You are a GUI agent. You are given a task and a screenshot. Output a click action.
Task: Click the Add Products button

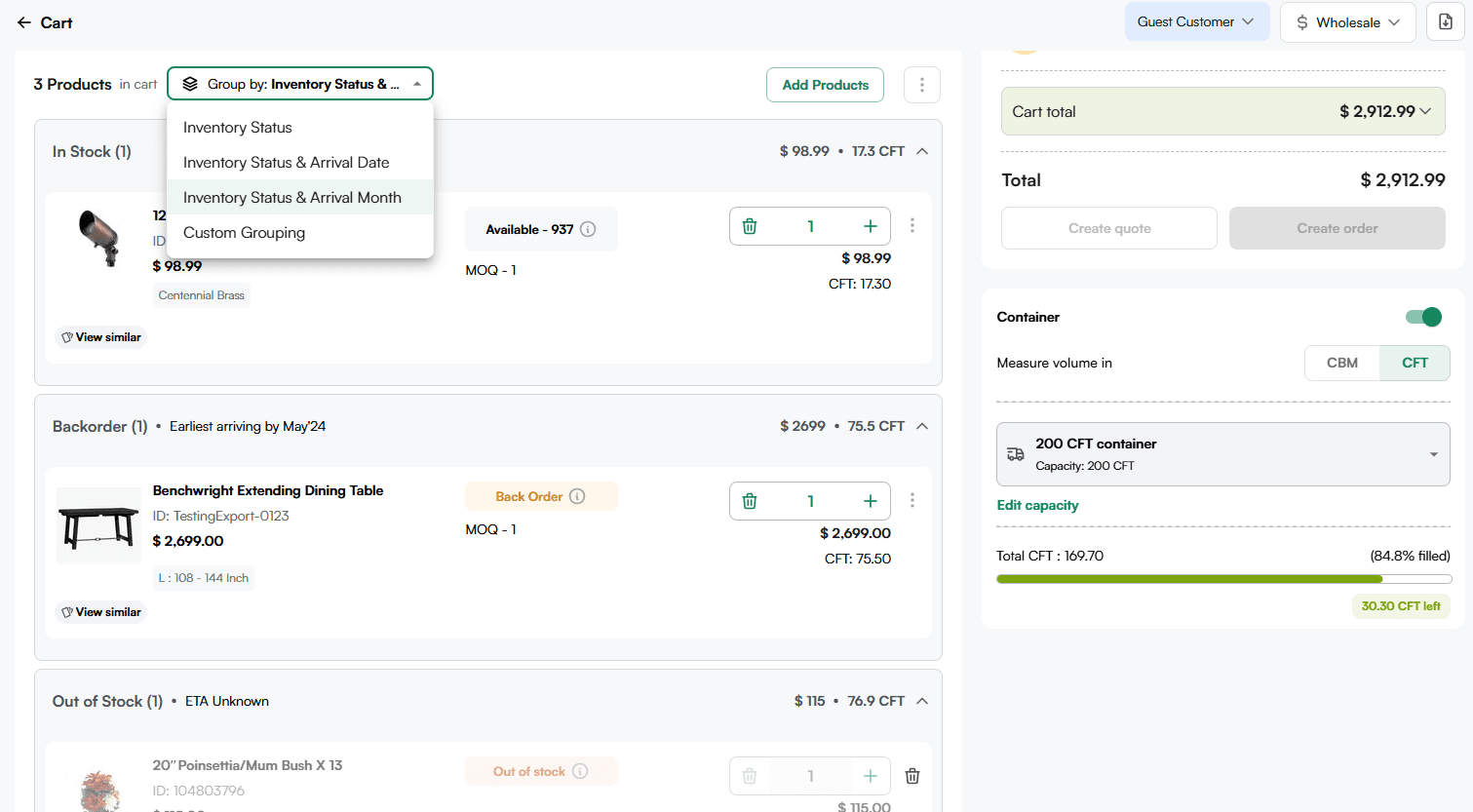[825, 85]
